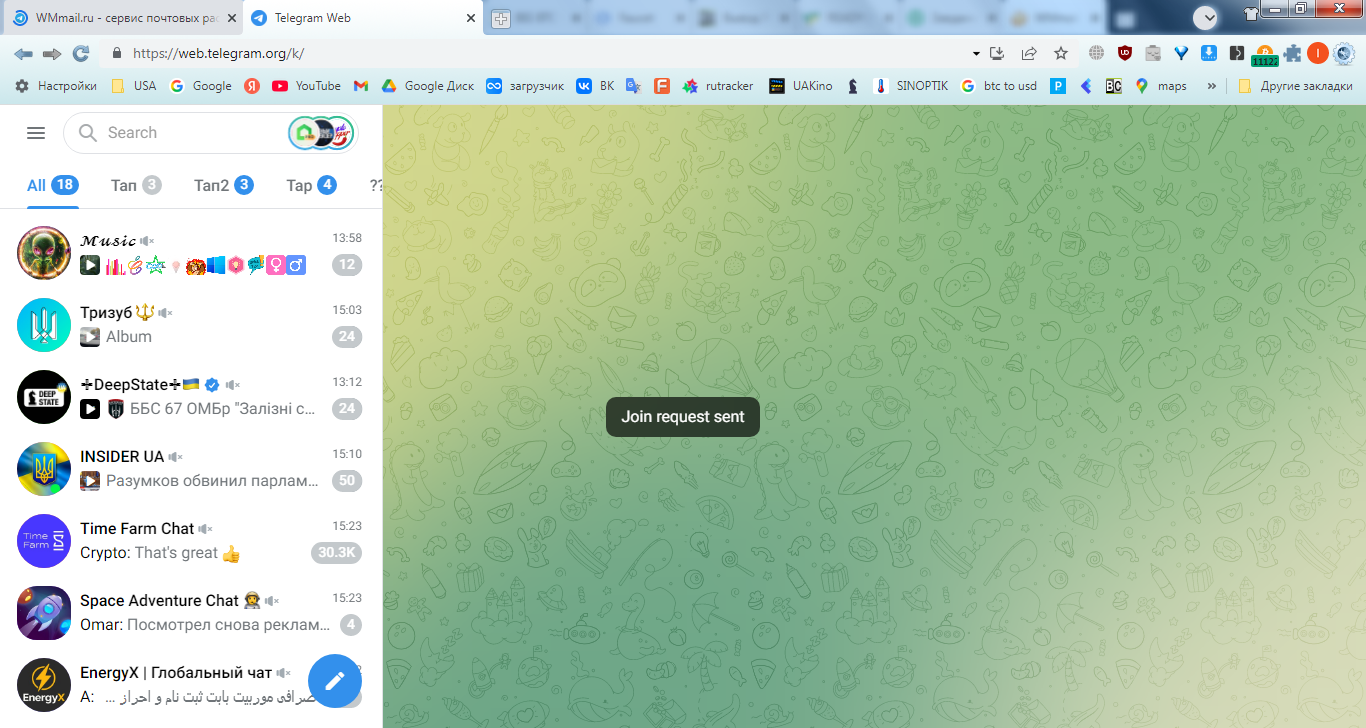Open the tab search dropdown

[1205, 17]
